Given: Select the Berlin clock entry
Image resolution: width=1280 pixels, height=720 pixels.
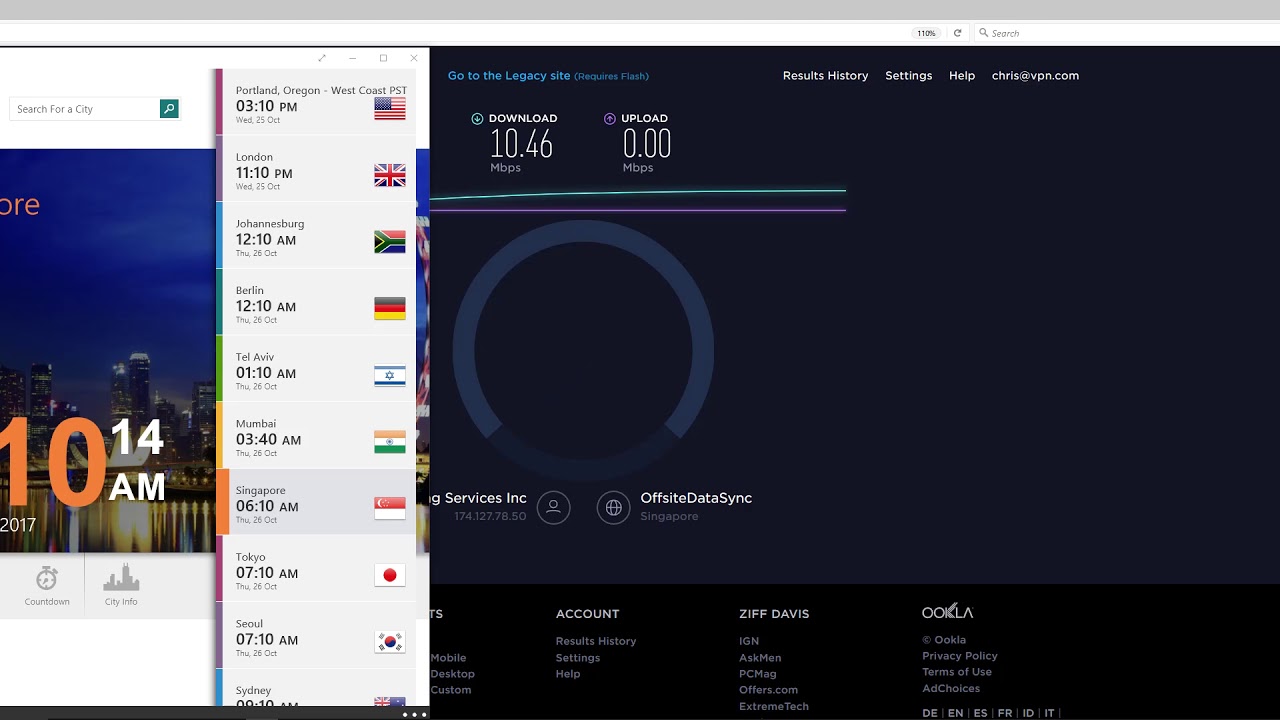Looking at the screenshot, I should [316, 303].
